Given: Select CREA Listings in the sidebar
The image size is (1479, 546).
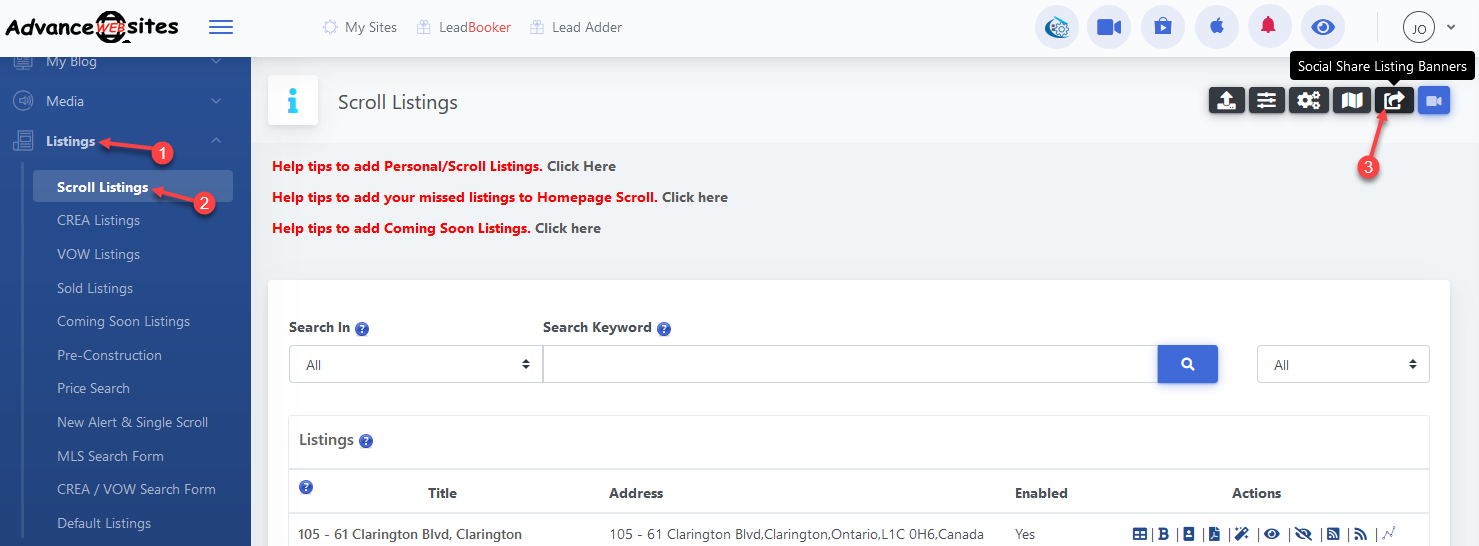Looking at the screenshot, I should click(x=98, y=220).
